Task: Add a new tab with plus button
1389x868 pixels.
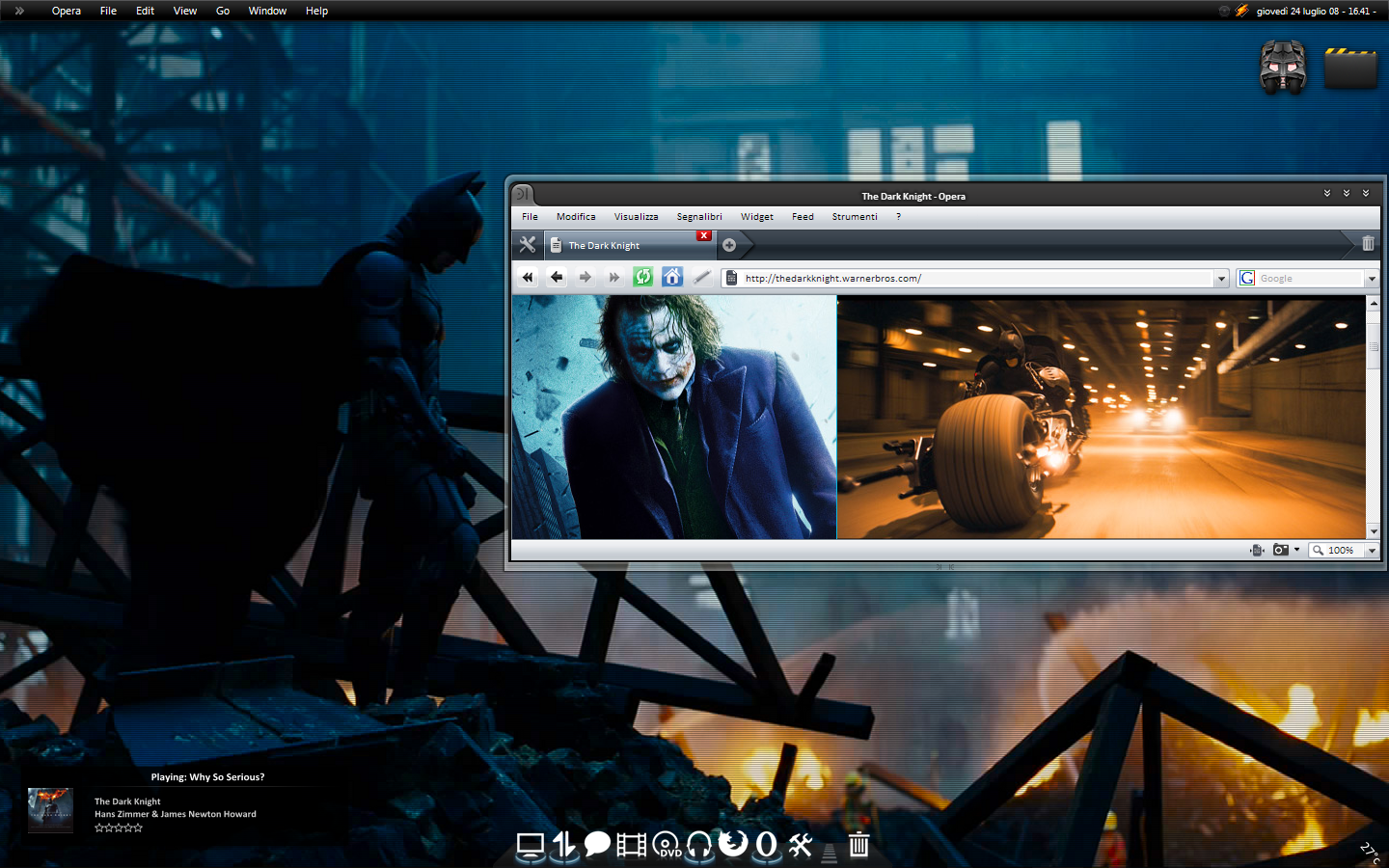Action: [729, 245]
